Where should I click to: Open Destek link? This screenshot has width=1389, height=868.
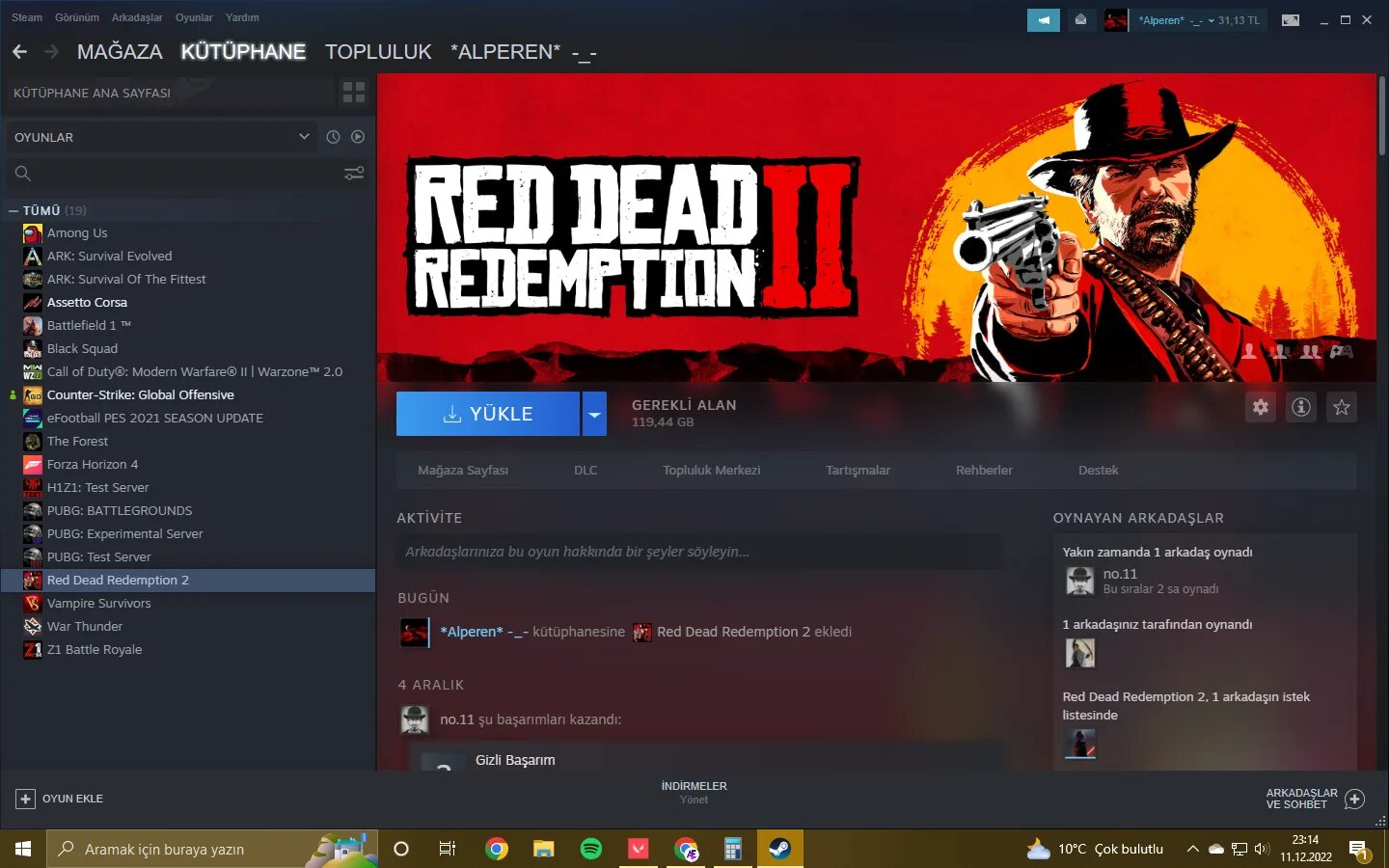(1099, 471)
